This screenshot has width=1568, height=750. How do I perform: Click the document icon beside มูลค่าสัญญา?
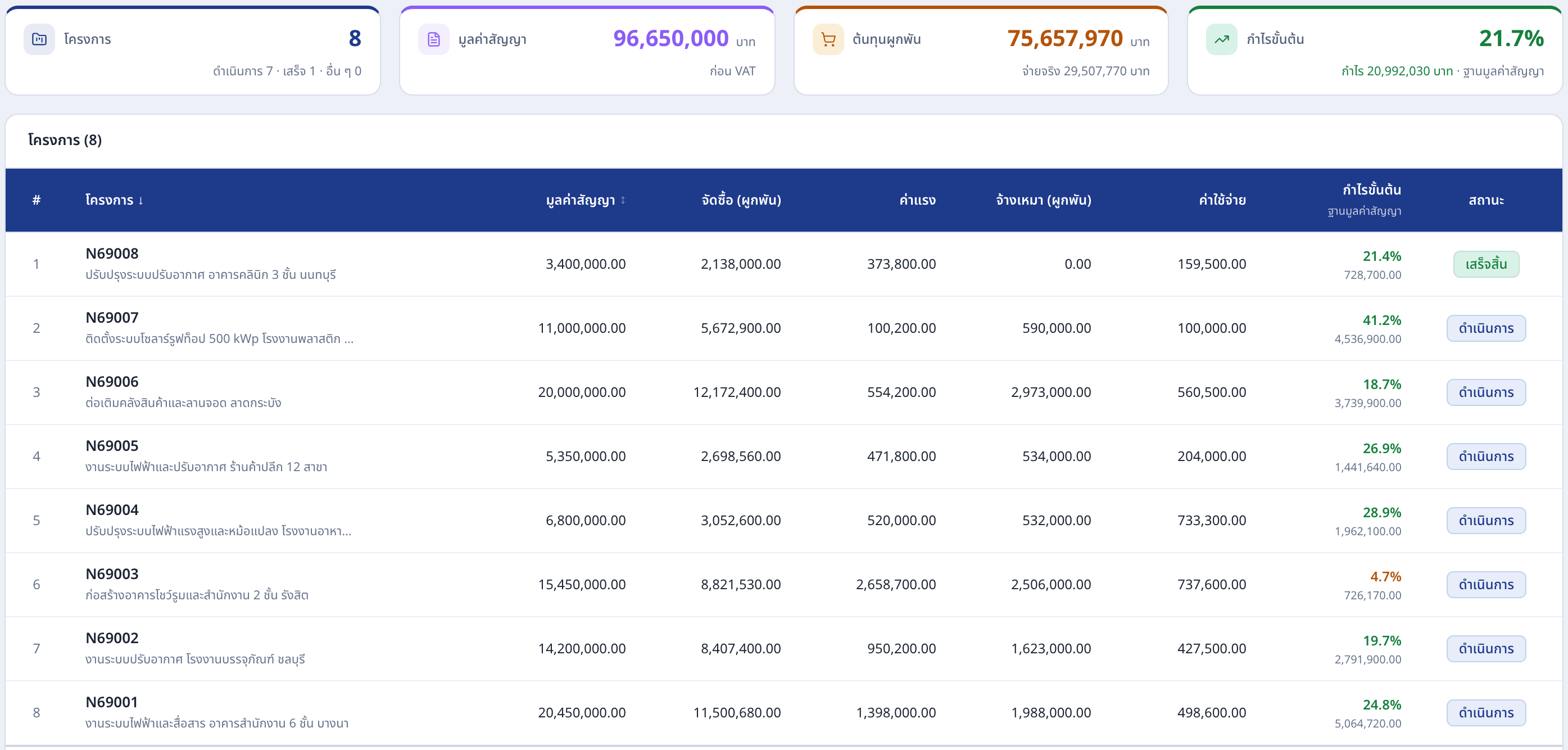pyautogui.click(x=433, y=39)
